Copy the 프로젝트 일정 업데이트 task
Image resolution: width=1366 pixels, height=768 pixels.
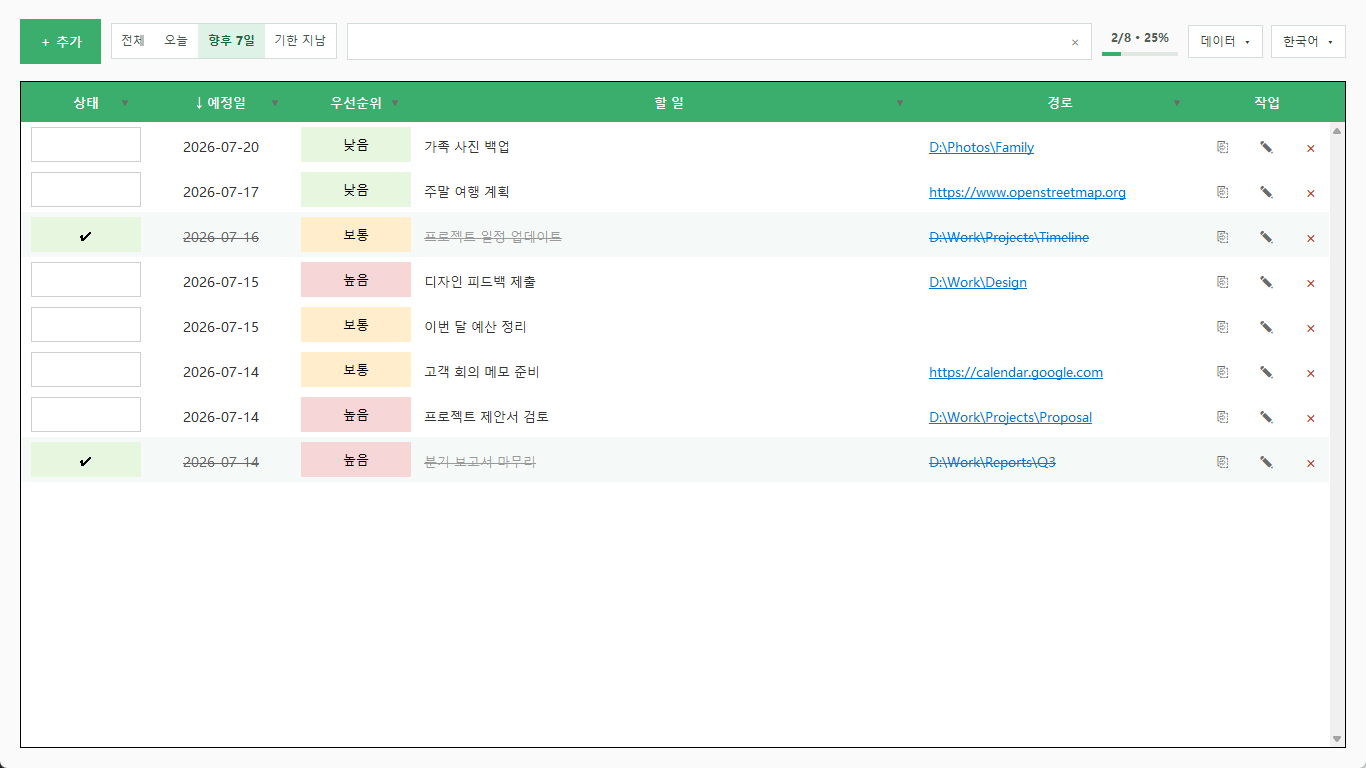pos(1222,237)
